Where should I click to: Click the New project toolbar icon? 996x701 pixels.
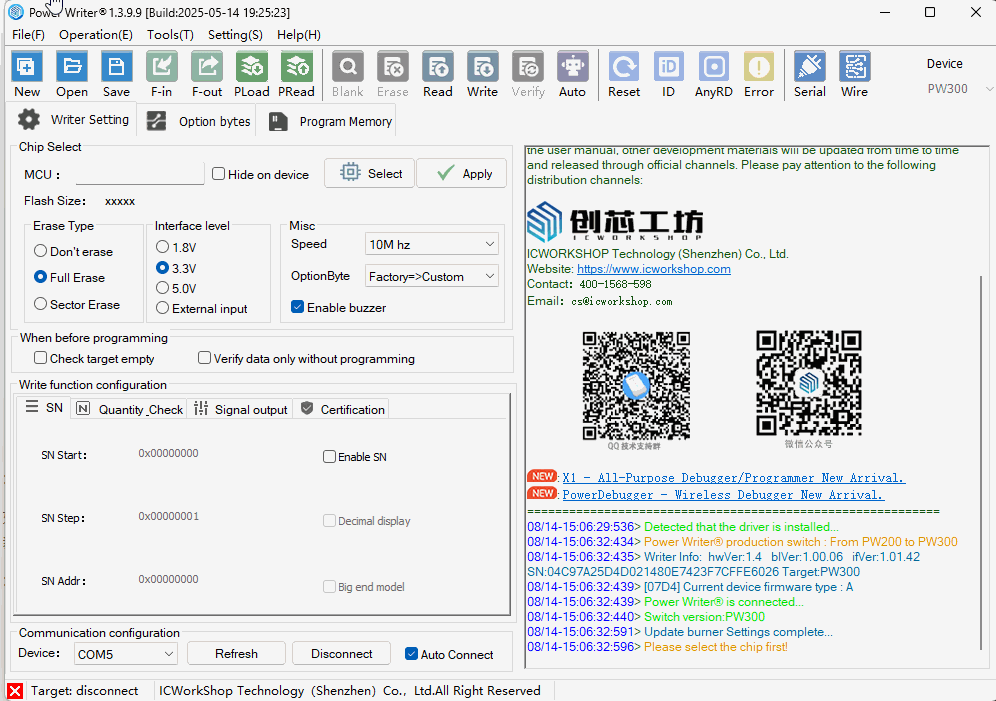pos(27,67)
